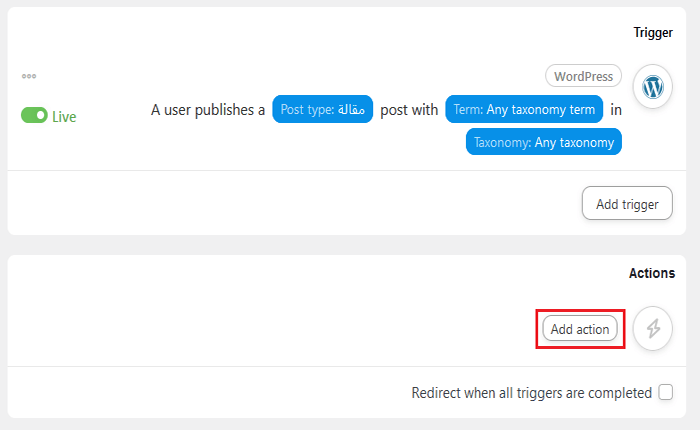Click the lightning bolt action icon
The height and width of the screenshot is (430, 700).
[x=653, y=328]
